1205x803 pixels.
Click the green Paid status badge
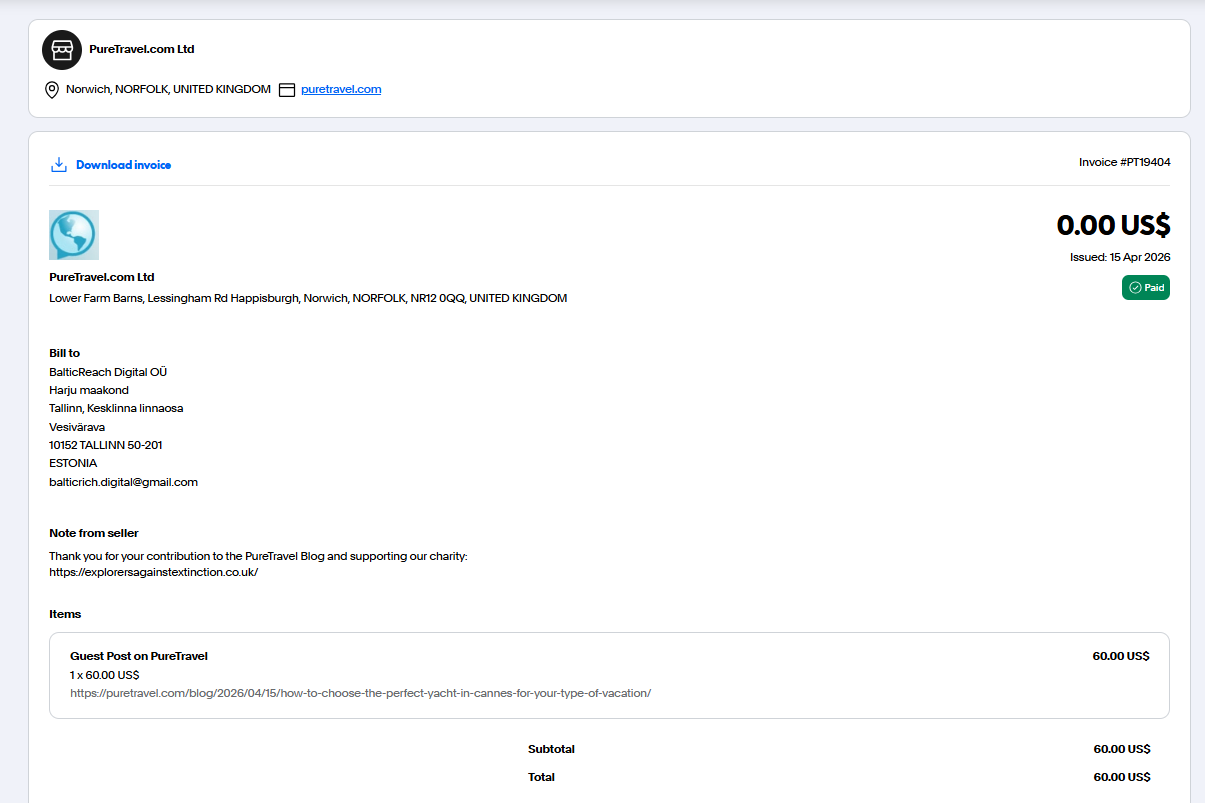pos(1146,288)
